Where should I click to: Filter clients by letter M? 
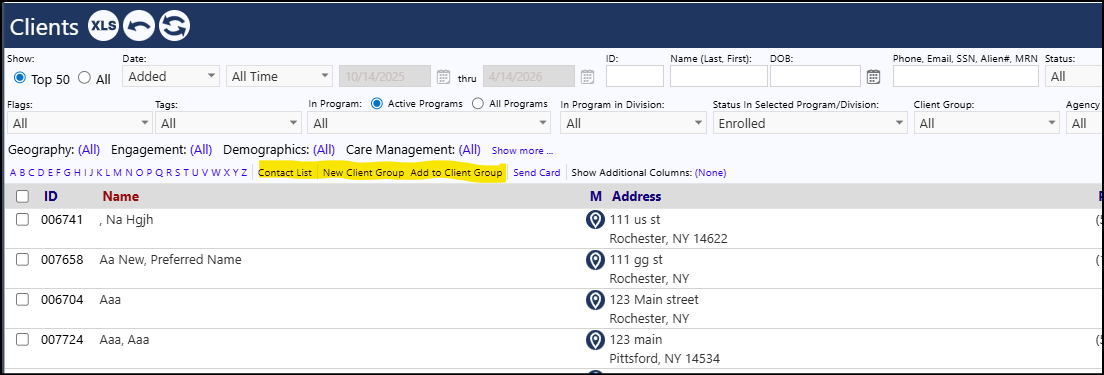(x=118, y=172)
